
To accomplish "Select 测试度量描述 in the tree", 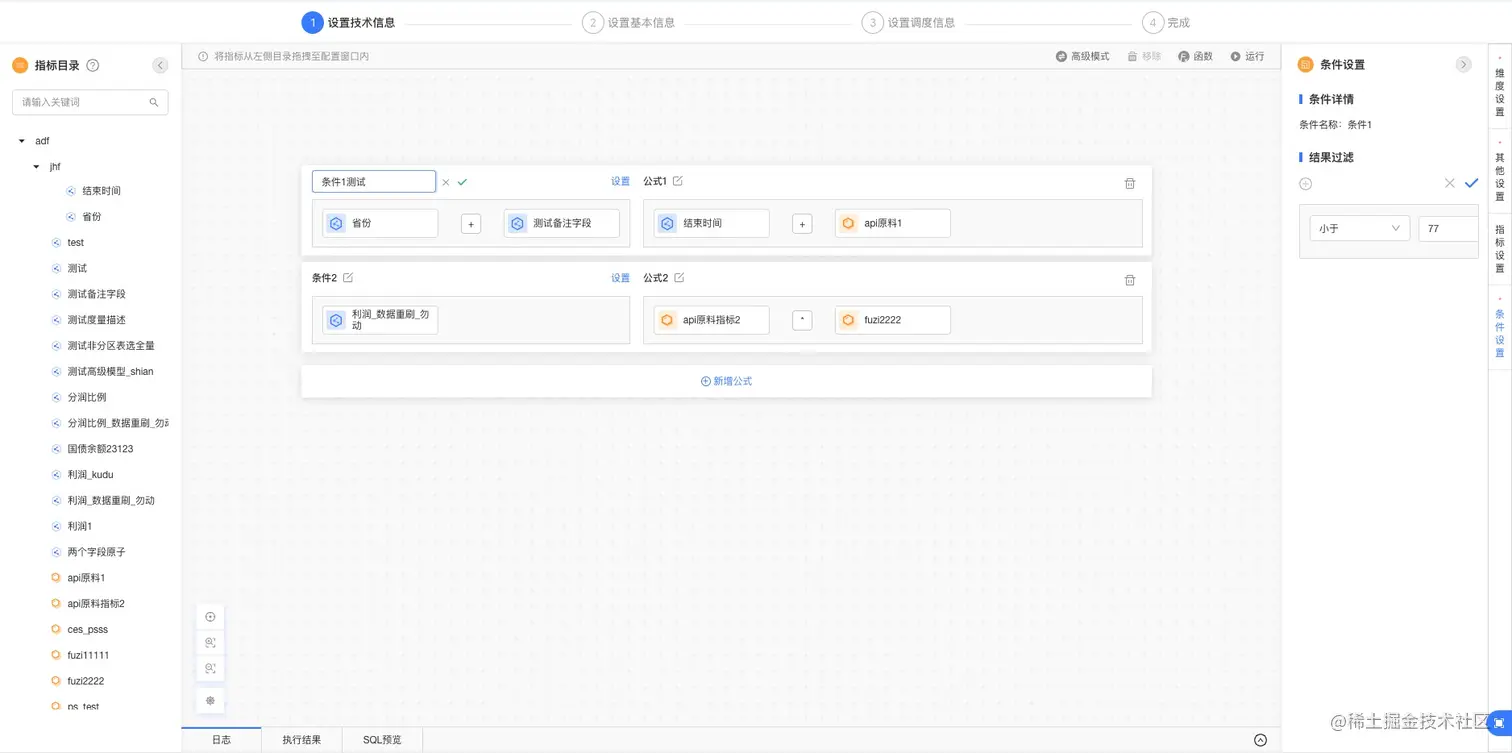I will [96, 320].
